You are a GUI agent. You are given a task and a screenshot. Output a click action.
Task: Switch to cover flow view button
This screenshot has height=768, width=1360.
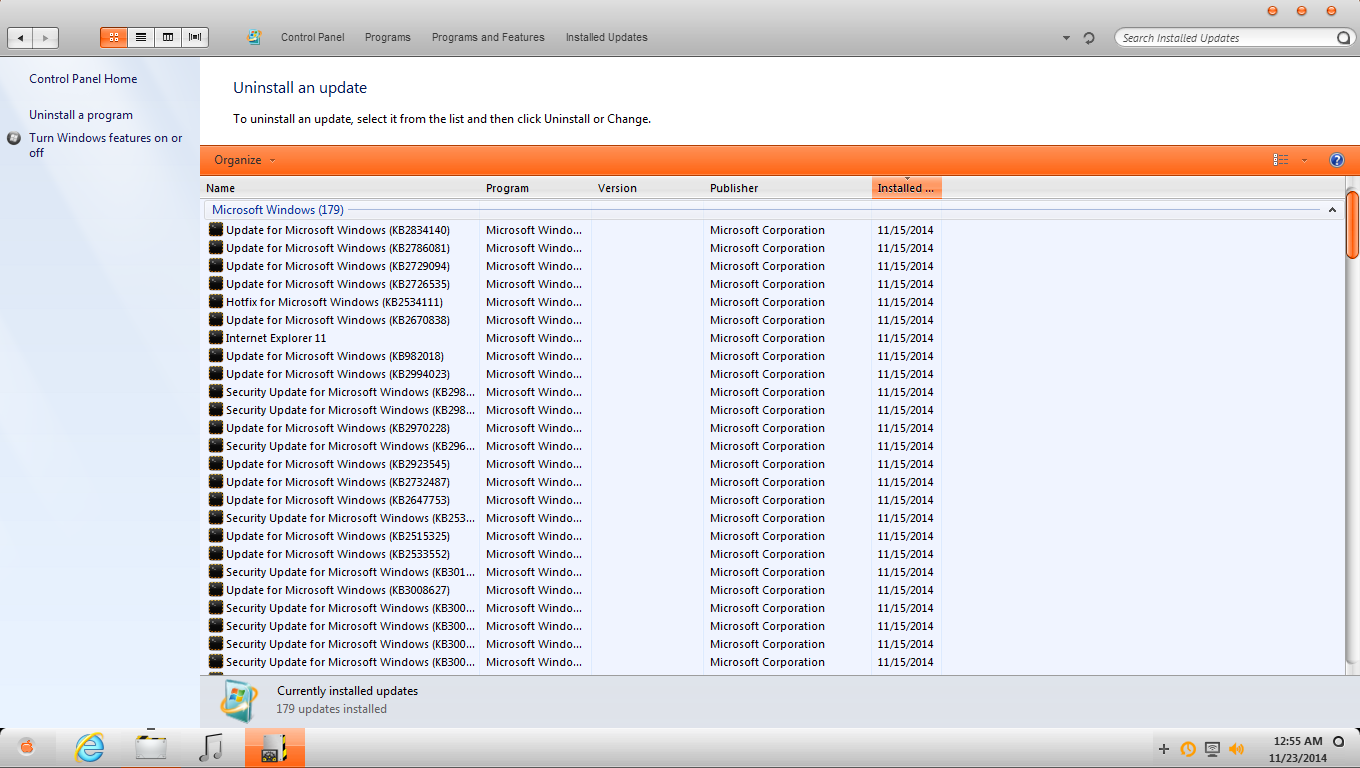click(195, 37)
